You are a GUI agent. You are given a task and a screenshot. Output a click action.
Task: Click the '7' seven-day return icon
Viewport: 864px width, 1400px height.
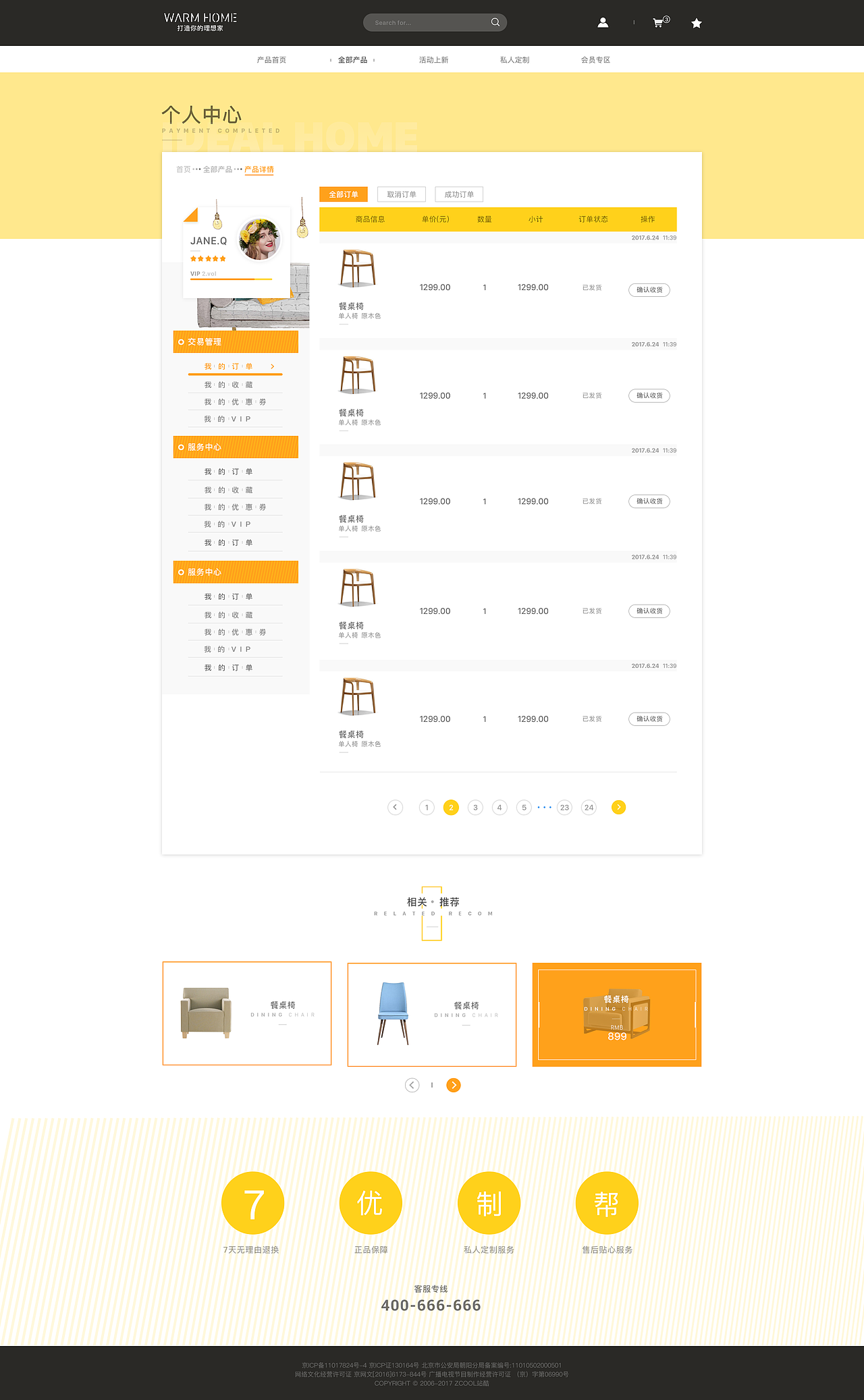(253, 1203)
